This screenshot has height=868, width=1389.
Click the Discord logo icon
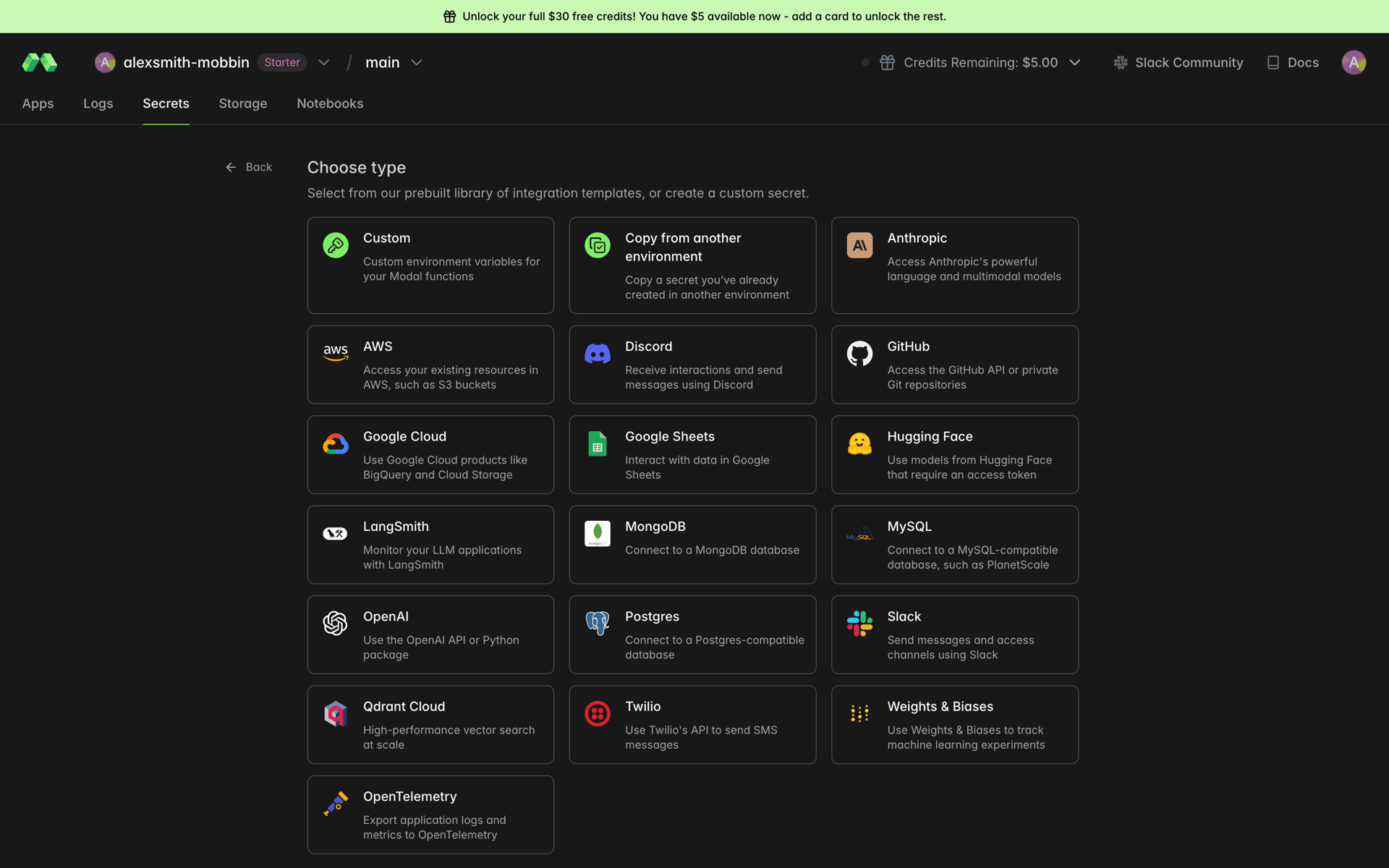click(x=598, y=354)
